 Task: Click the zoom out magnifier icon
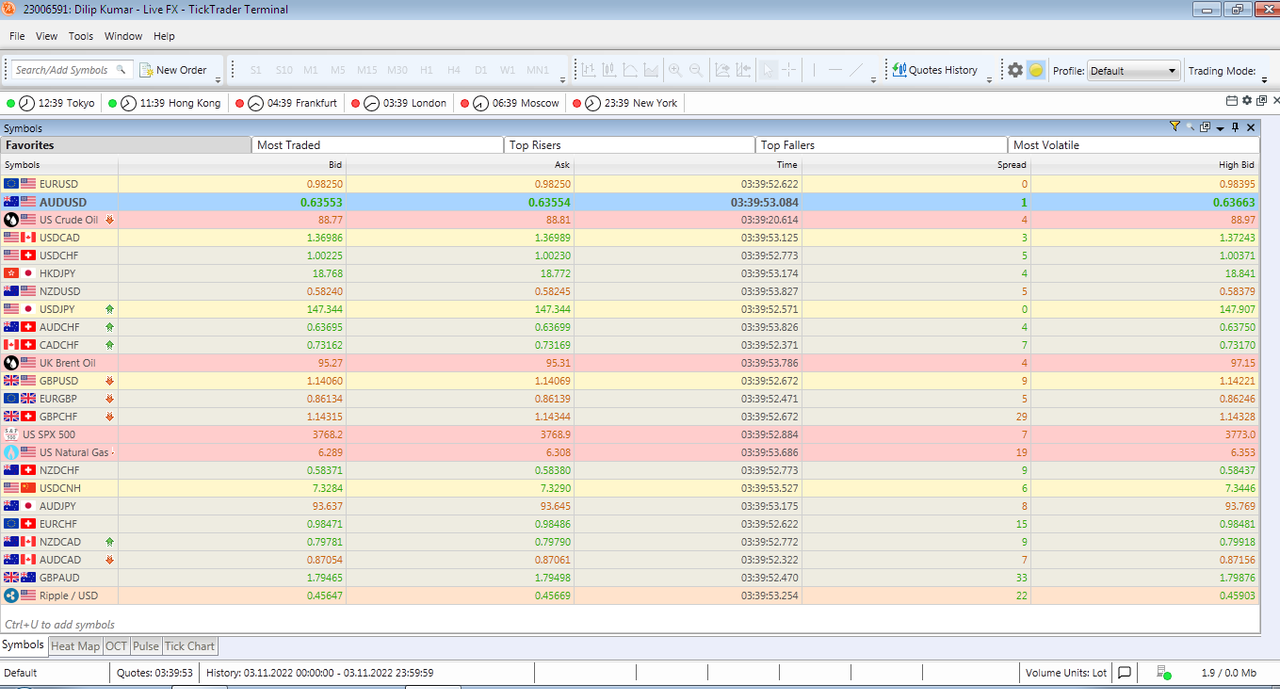[696, 70]
